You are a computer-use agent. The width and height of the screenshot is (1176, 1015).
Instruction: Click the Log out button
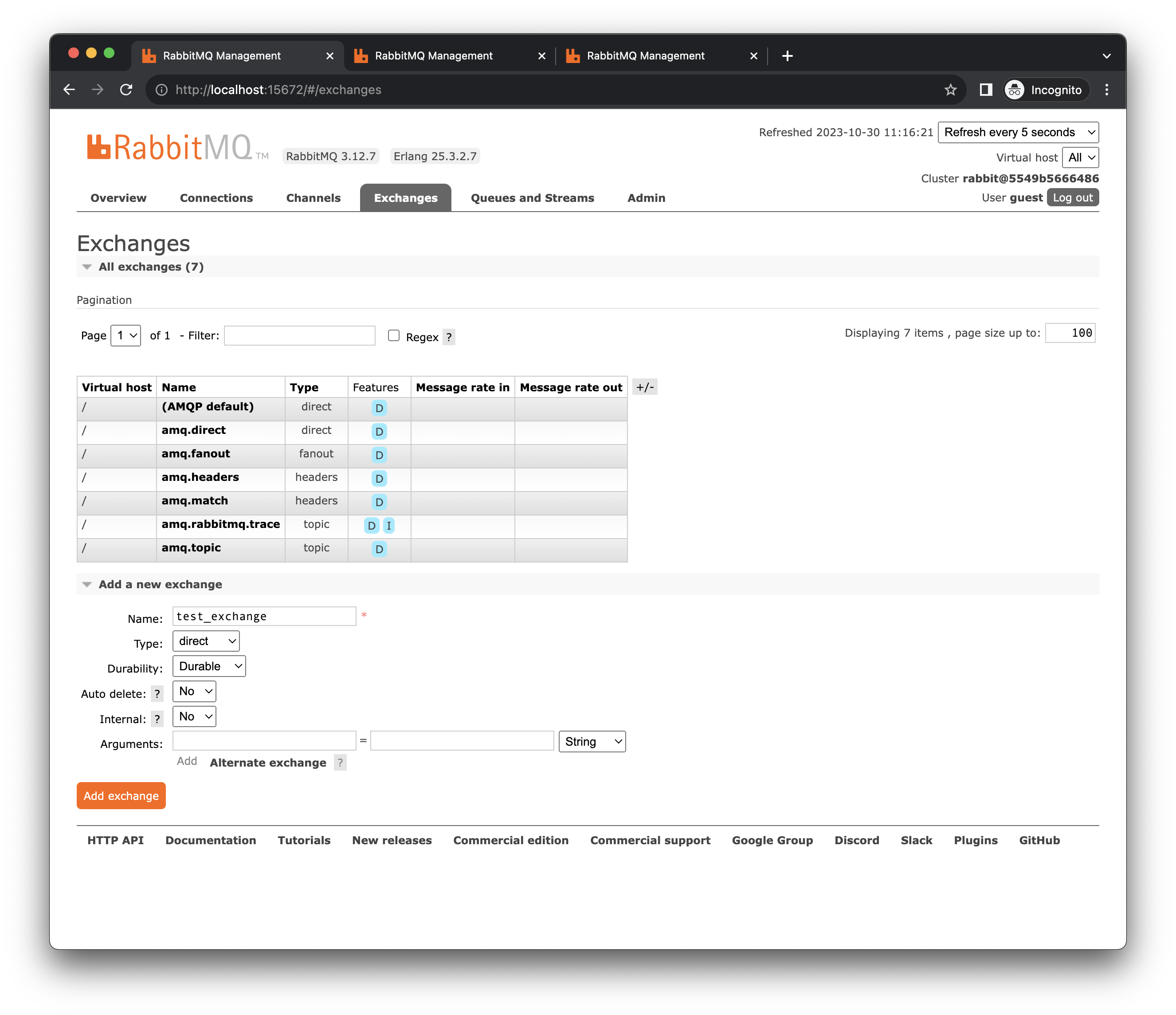(1073, 197)
